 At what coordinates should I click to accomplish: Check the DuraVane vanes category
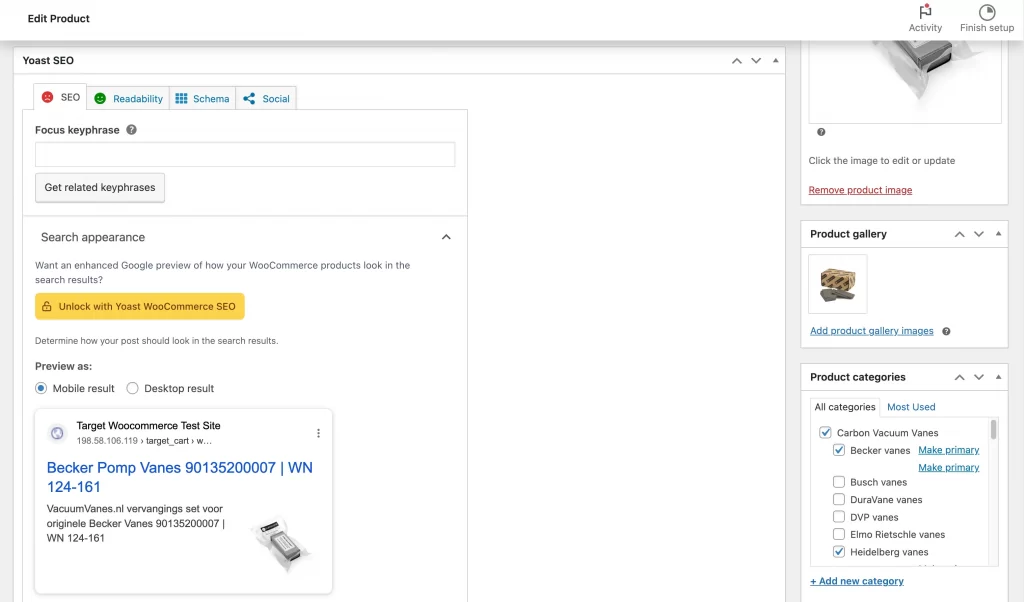[839, 499]
